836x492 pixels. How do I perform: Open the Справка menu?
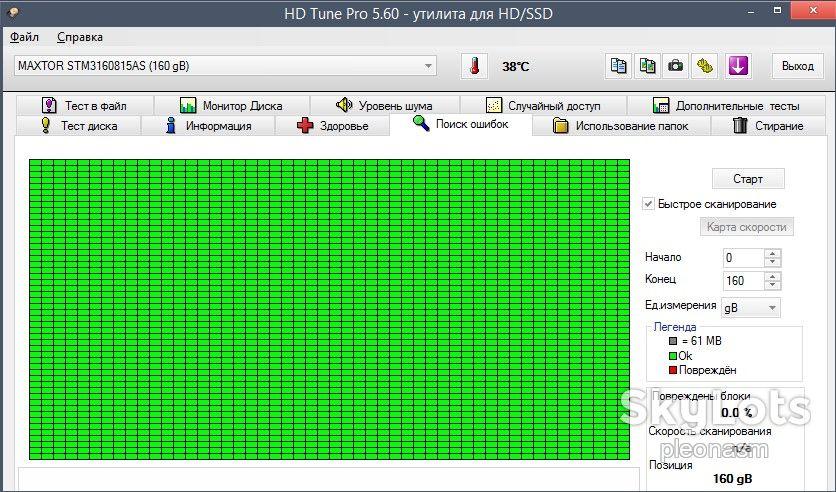tap(80, 37)
